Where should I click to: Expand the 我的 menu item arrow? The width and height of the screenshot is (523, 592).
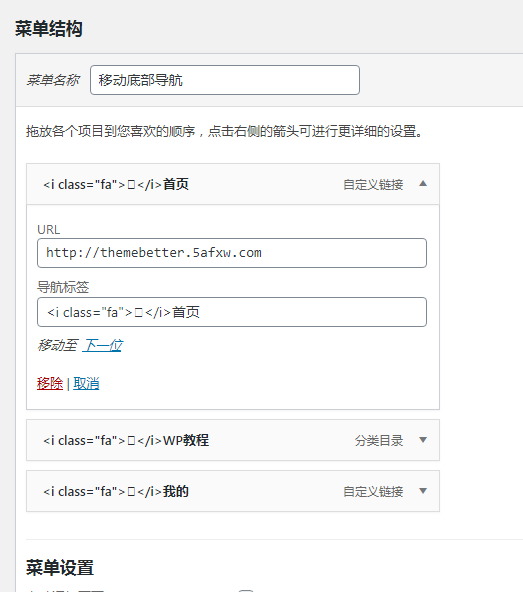pyautogui.click(x=423, y=491)
